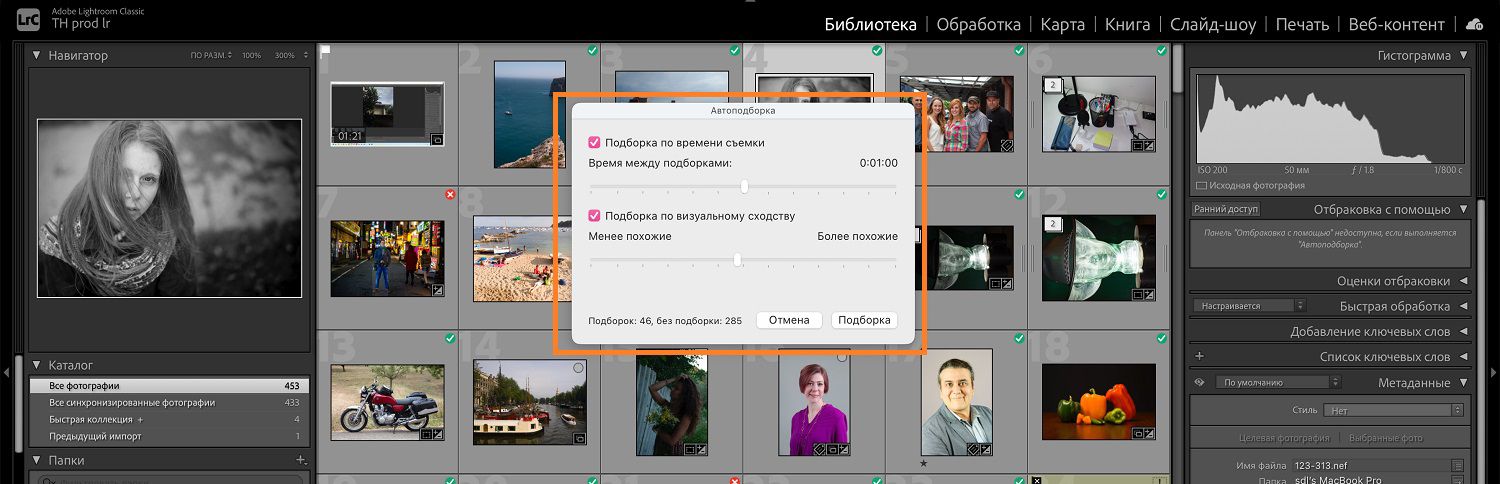Select the red motorcycle thumbnail
The width and height of the screenshot is (1500, 484).
click(387, 402)
